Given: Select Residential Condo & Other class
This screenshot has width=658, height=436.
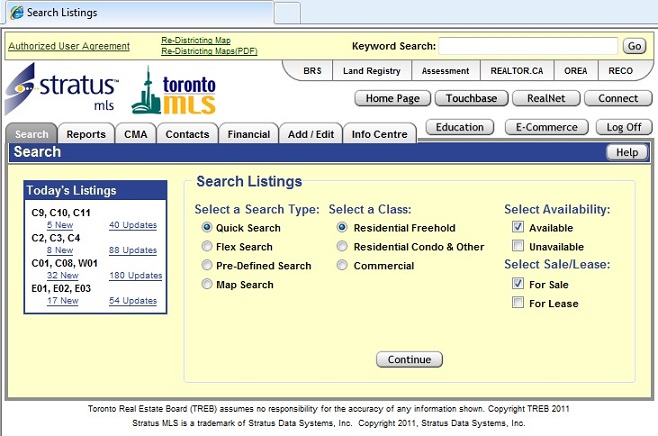Looking at the screenshot, I should click(x=342, y=247).
